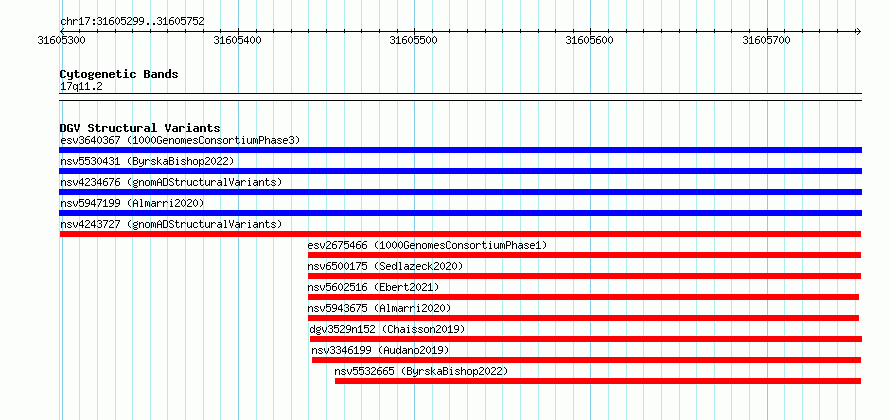Click the nsv5602516 red variant bar
The width and height of the screenshot is (890, 420).
583,297
